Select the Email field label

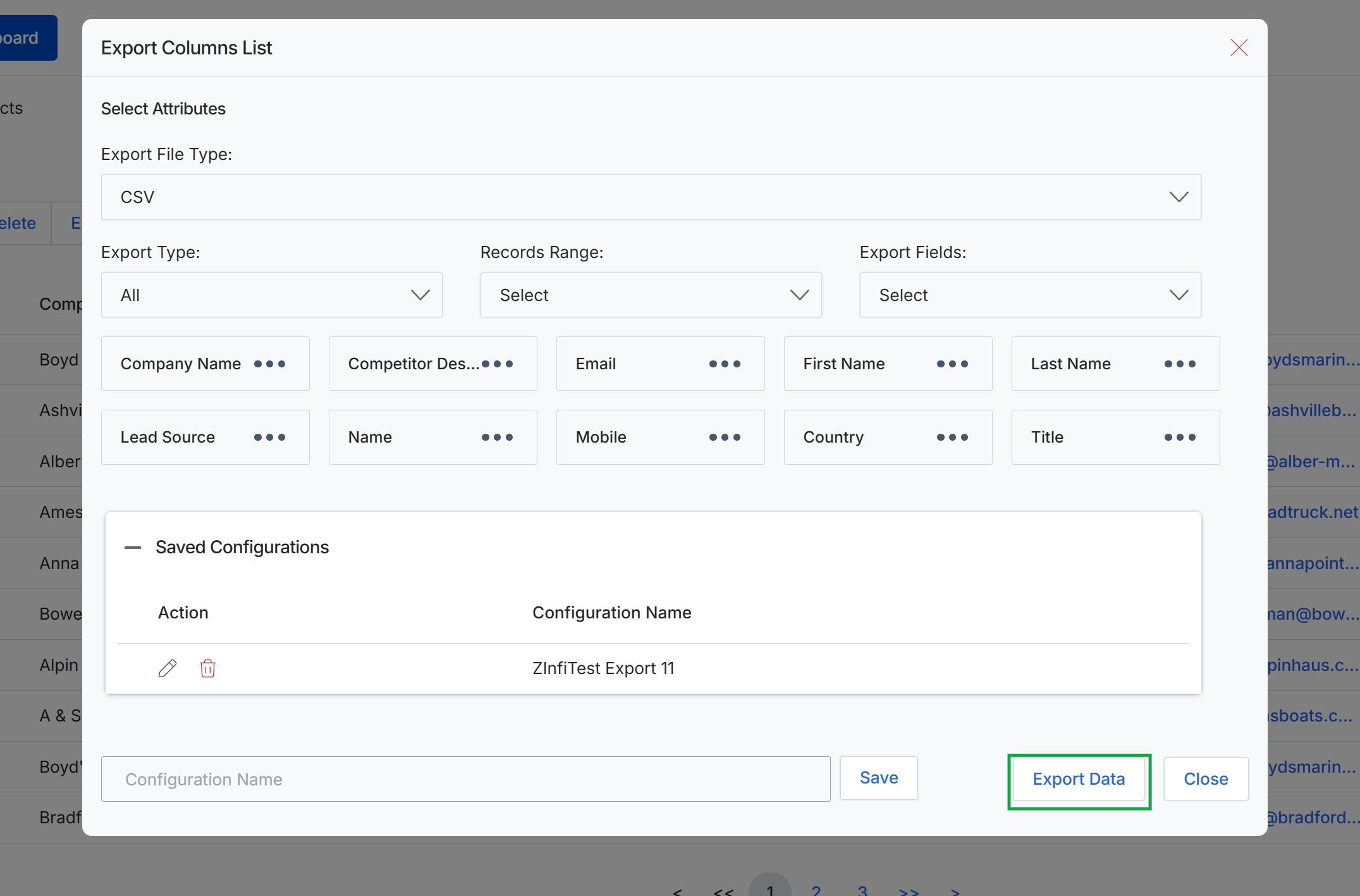tap(596, 364)
